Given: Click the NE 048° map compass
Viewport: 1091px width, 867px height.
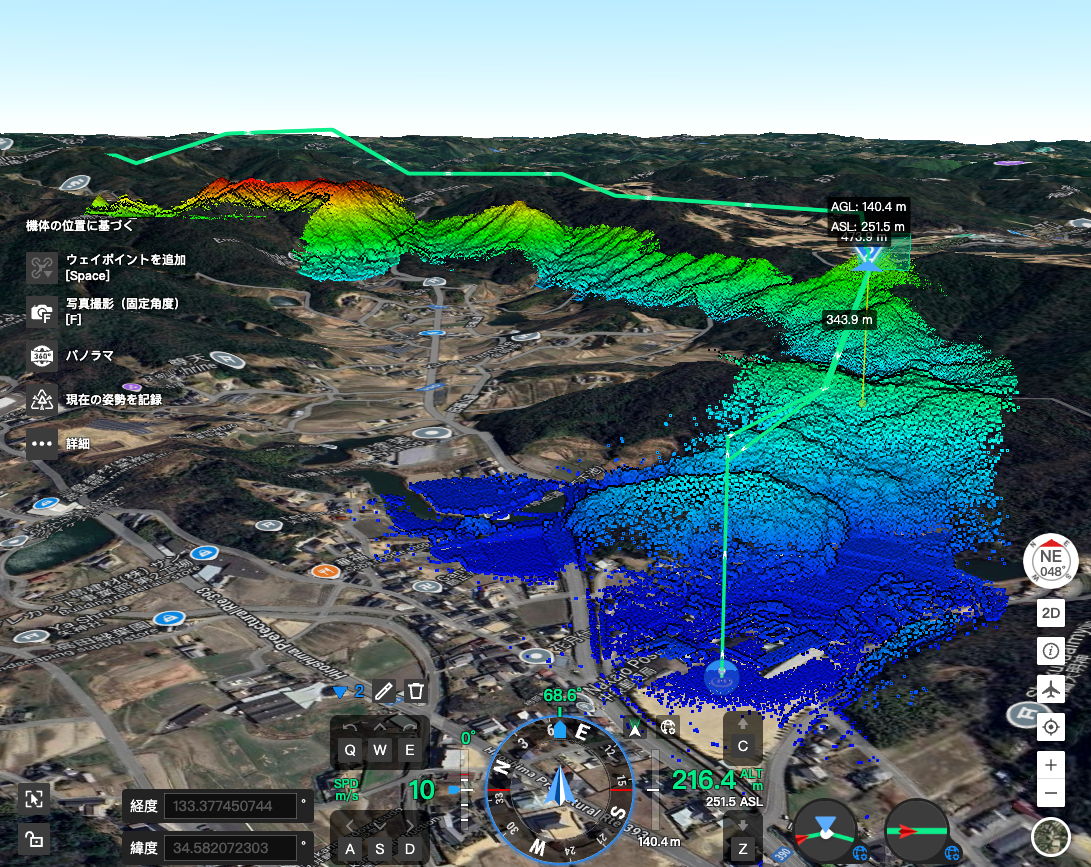Looking at the screenshot, I should 1051,562.
